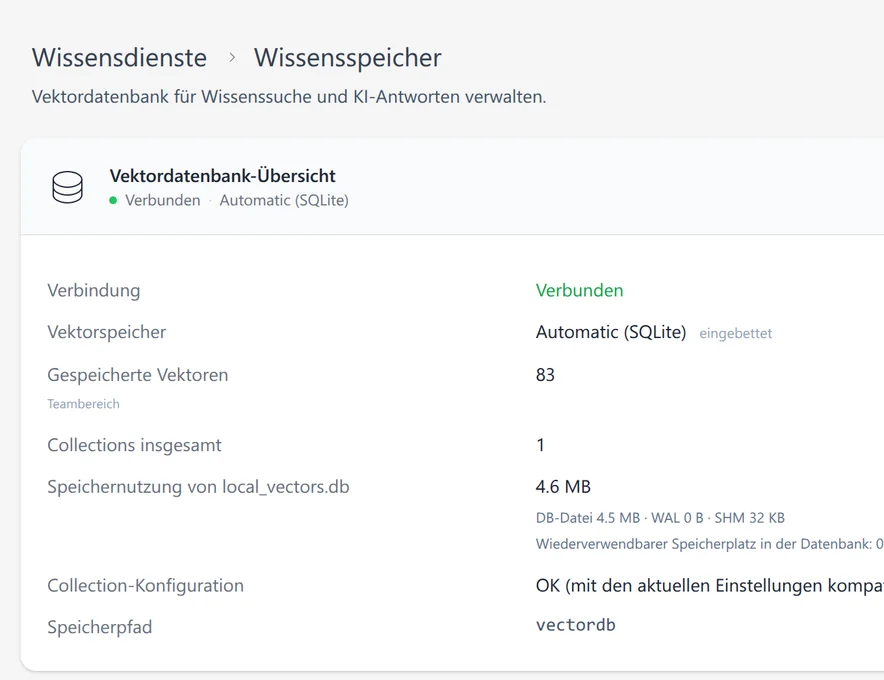This screenshot has height=680, width=884.
Task: Select the Gespeicherte Vektoren label
Action: [138, 375]
